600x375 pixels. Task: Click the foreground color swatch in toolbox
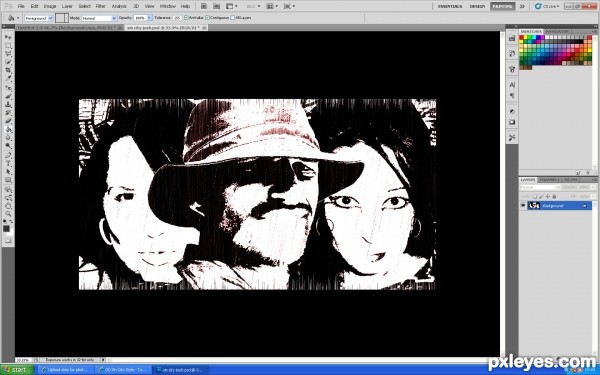coord(6,228)
